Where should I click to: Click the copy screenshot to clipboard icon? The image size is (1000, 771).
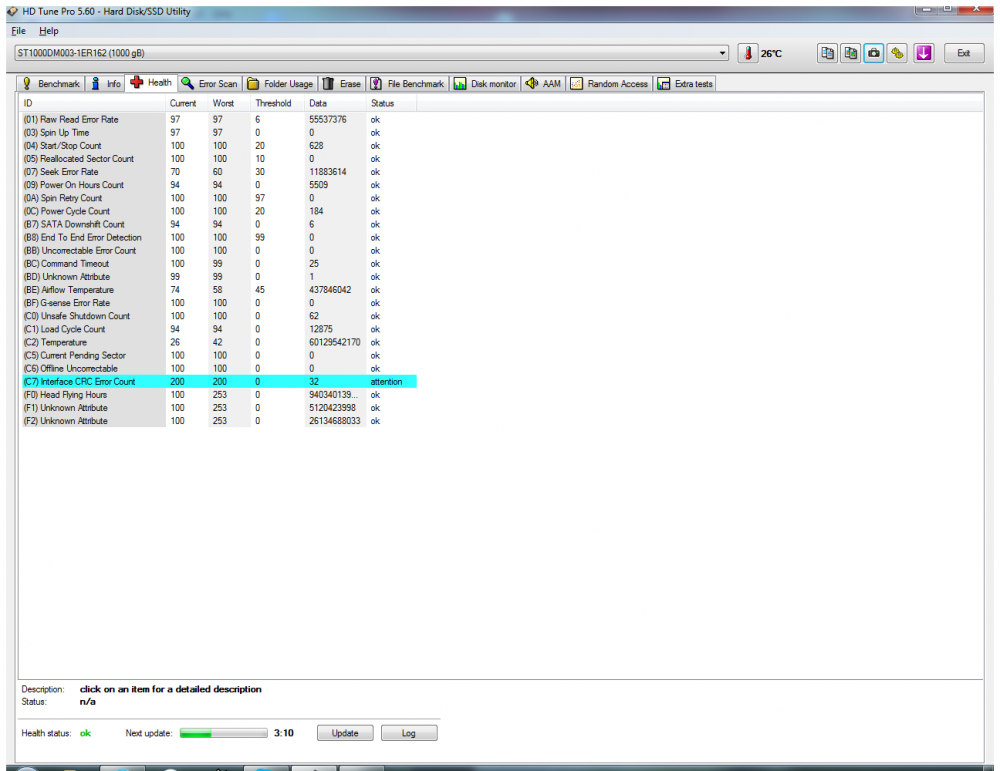(x=851, y=53)
